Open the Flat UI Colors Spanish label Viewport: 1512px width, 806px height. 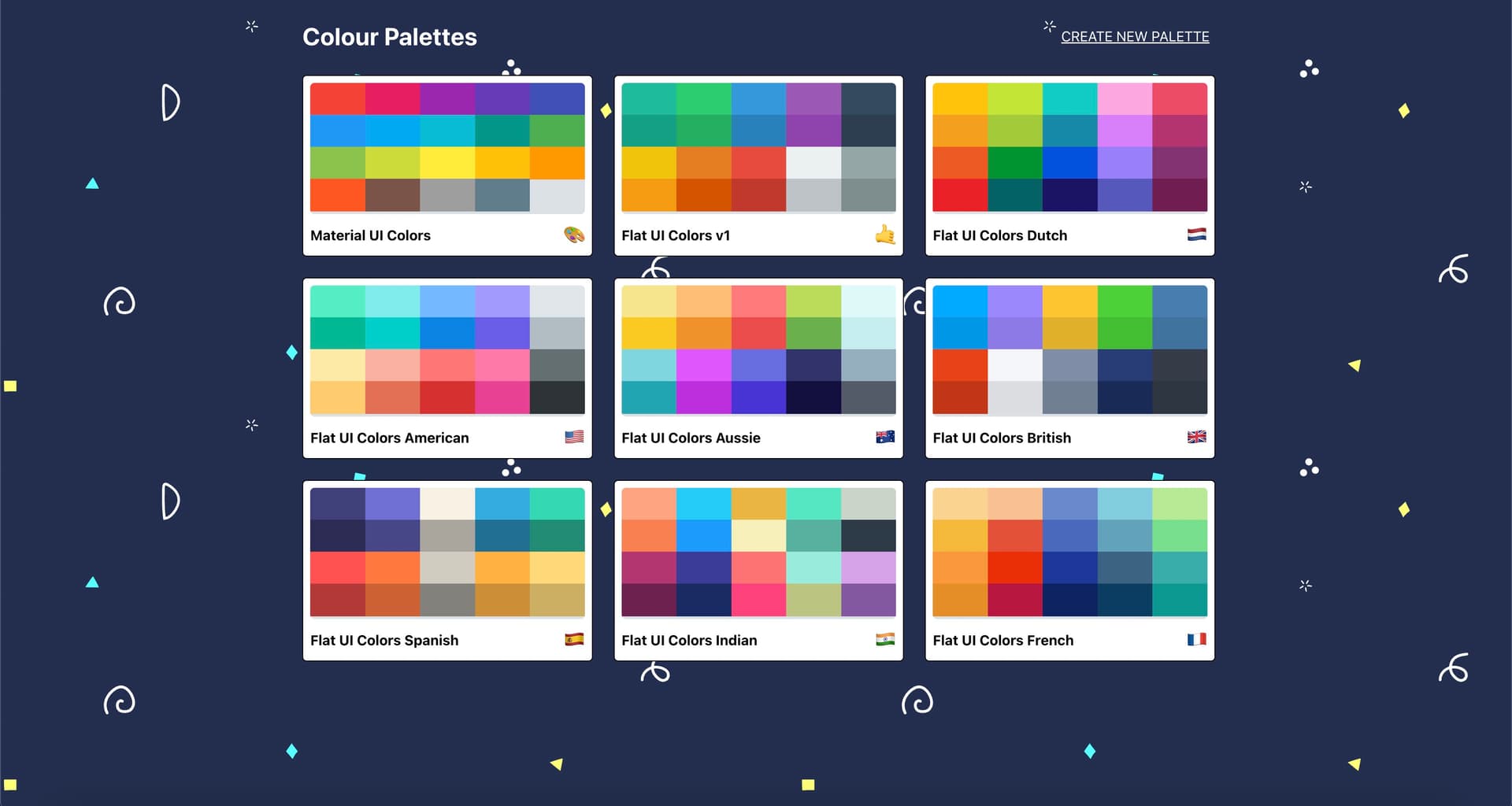point(384,640)
